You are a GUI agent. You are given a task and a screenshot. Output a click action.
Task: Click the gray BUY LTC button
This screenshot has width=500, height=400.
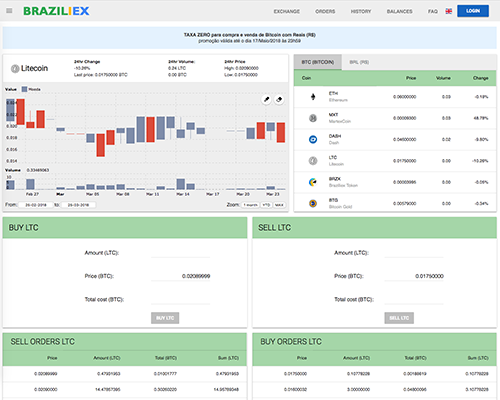(x=165, y=318)
